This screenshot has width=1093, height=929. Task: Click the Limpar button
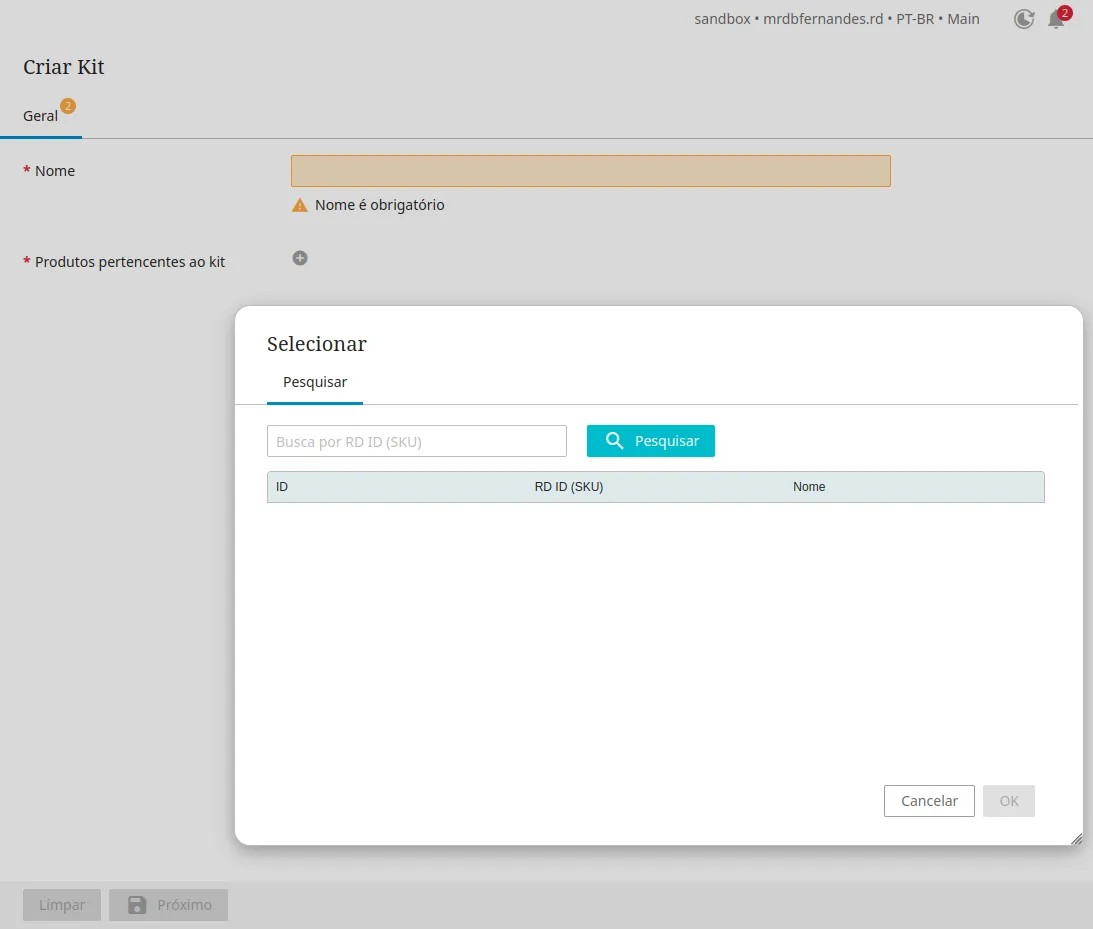[x=62, y=905]
